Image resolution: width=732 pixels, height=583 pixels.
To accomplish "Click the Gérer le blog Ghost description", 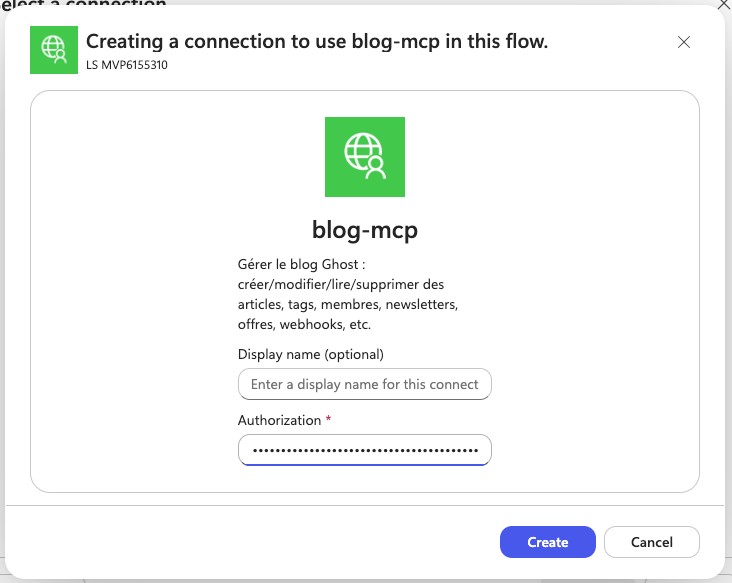I will pos(348,294).
